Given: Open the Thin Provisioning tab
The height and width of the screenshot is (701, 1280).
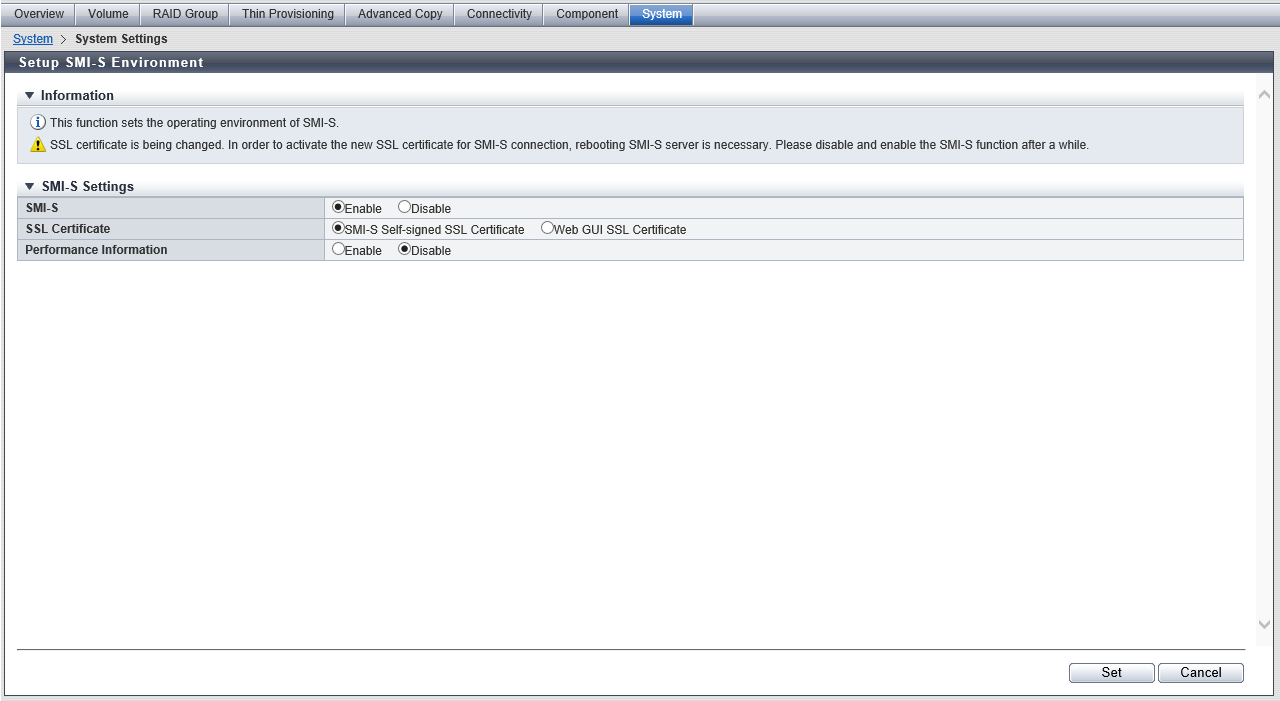Looking at the screenshot, I should pyautogui.click(x=287, y=14).
